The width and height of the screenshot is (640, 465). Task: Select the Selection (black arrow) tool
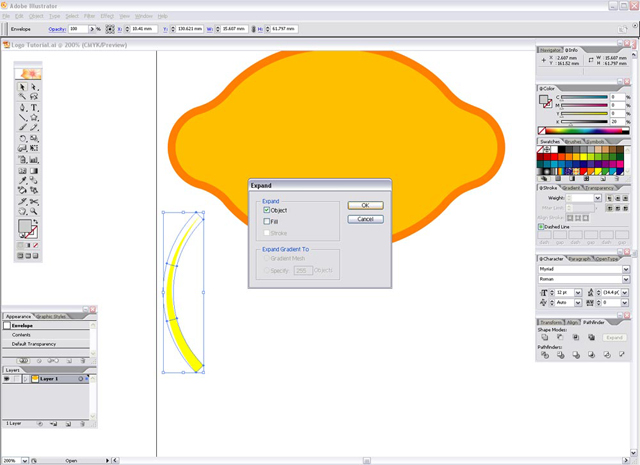pyautogui.click(x=22, y=87)
